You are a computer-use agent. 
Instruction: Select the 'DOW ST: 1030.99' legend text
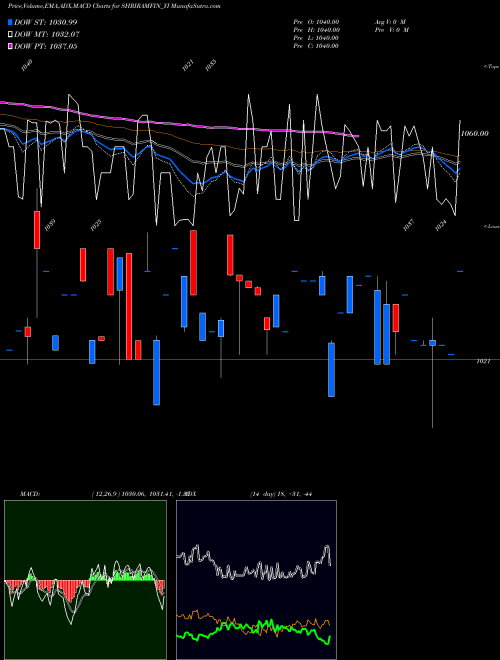[46, 22]
